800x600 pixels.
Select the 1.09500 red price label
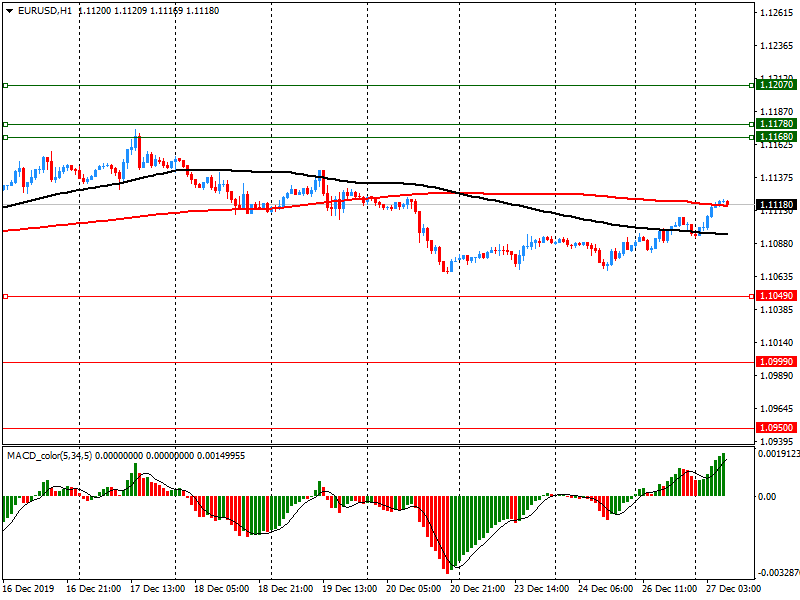tap(776, 428)
